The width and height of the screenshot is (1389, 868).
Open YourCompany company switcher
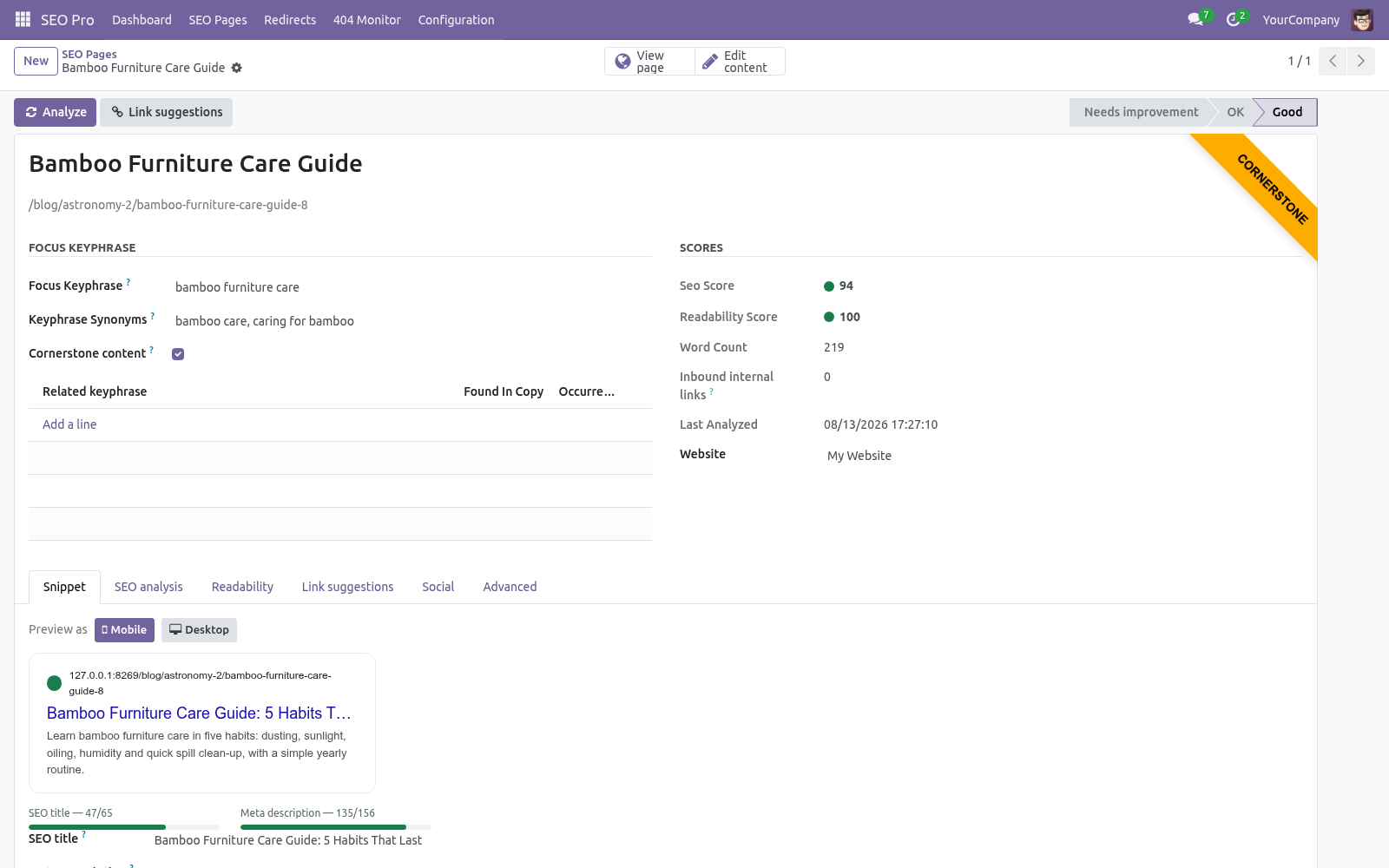tap(1300, 19)
